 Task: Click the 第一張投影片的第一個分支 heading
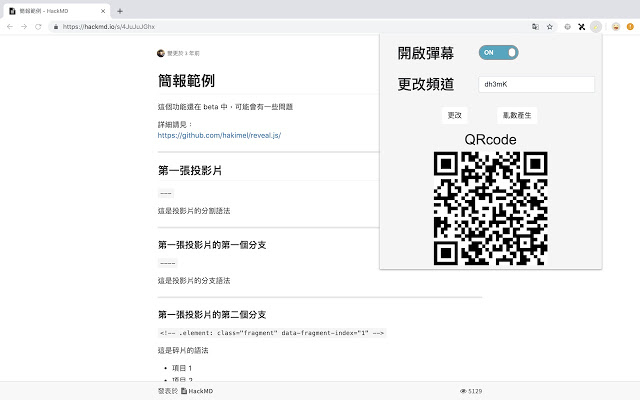(212, 245)
